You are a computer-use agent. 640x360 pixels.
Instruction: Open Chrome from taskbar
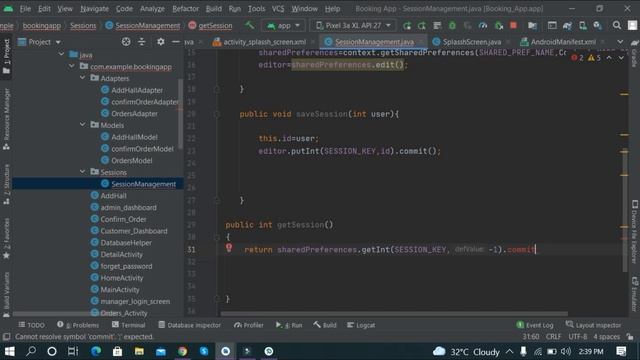[x=182, y=351]
